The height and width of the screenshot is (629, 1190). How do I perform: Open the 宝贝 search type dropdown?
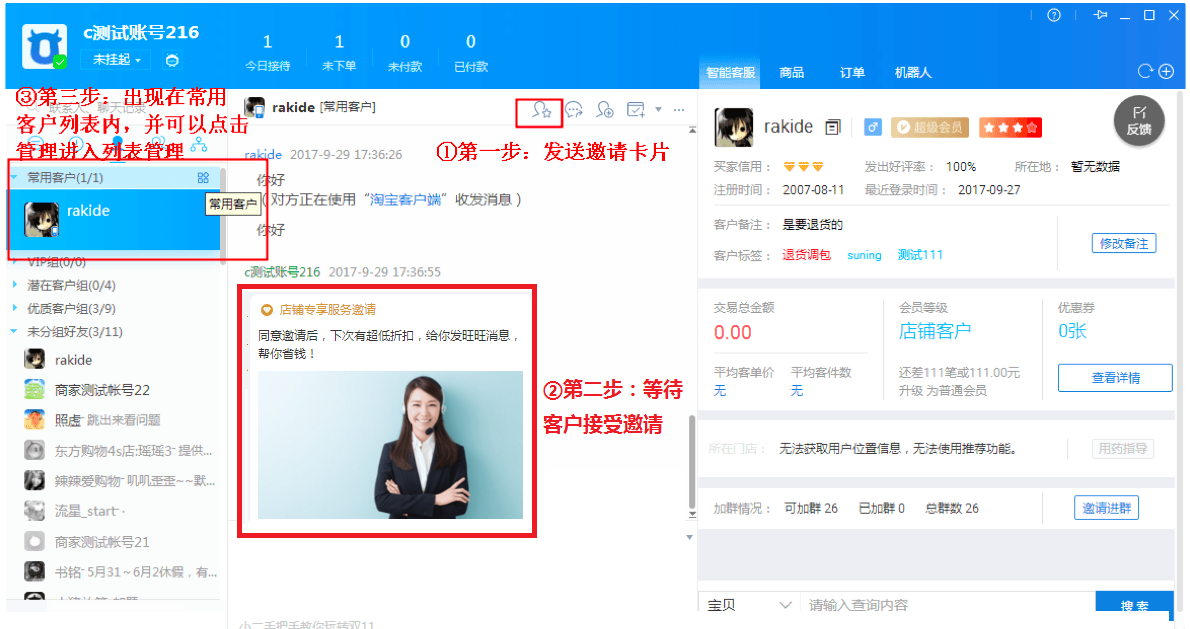(x=750, y=605)
